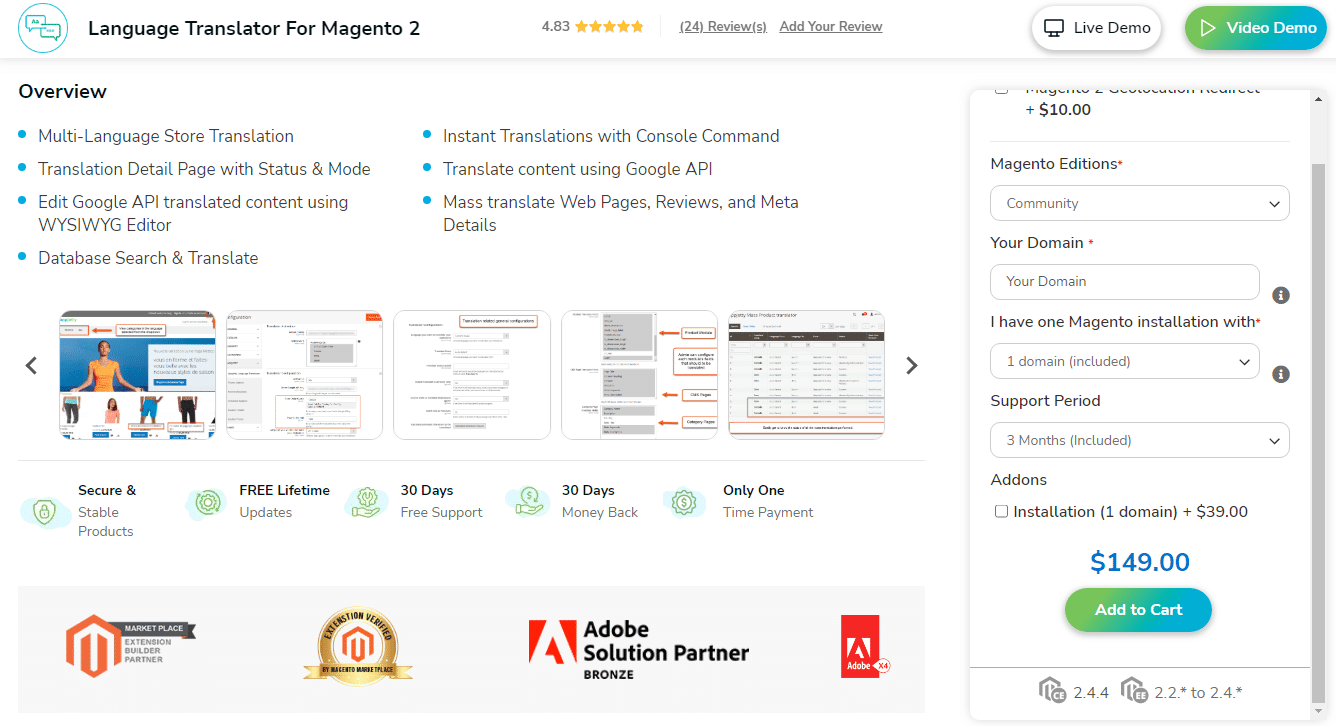Click the $149.00 price text
Screen dimensions: 1336x726
point(1140,562)
